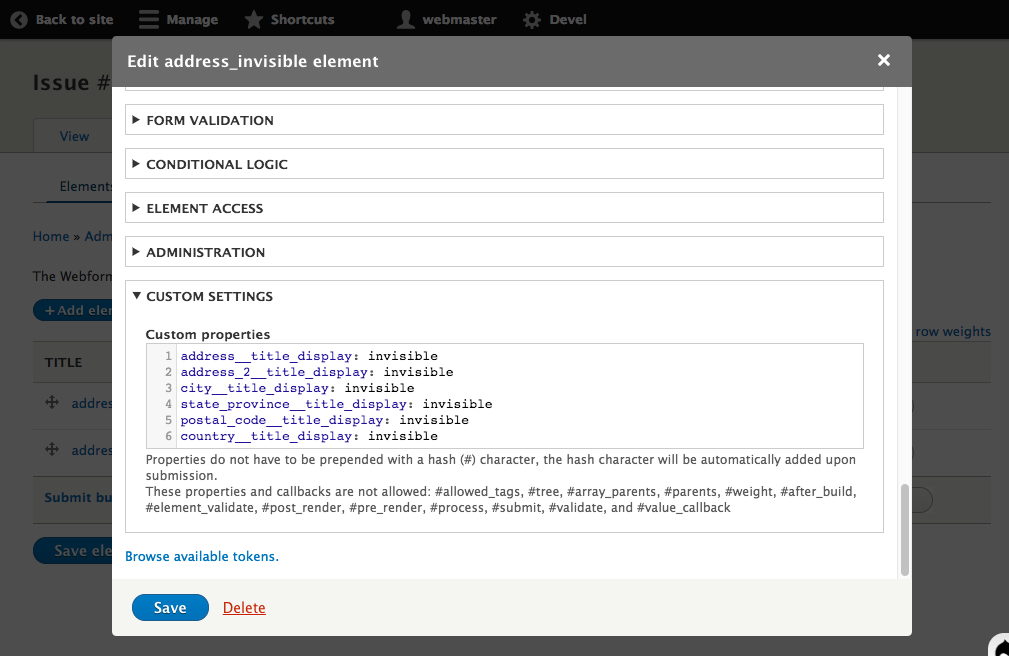
Task: Expand the Conditional Logic section
Action: tap(216, 164)
